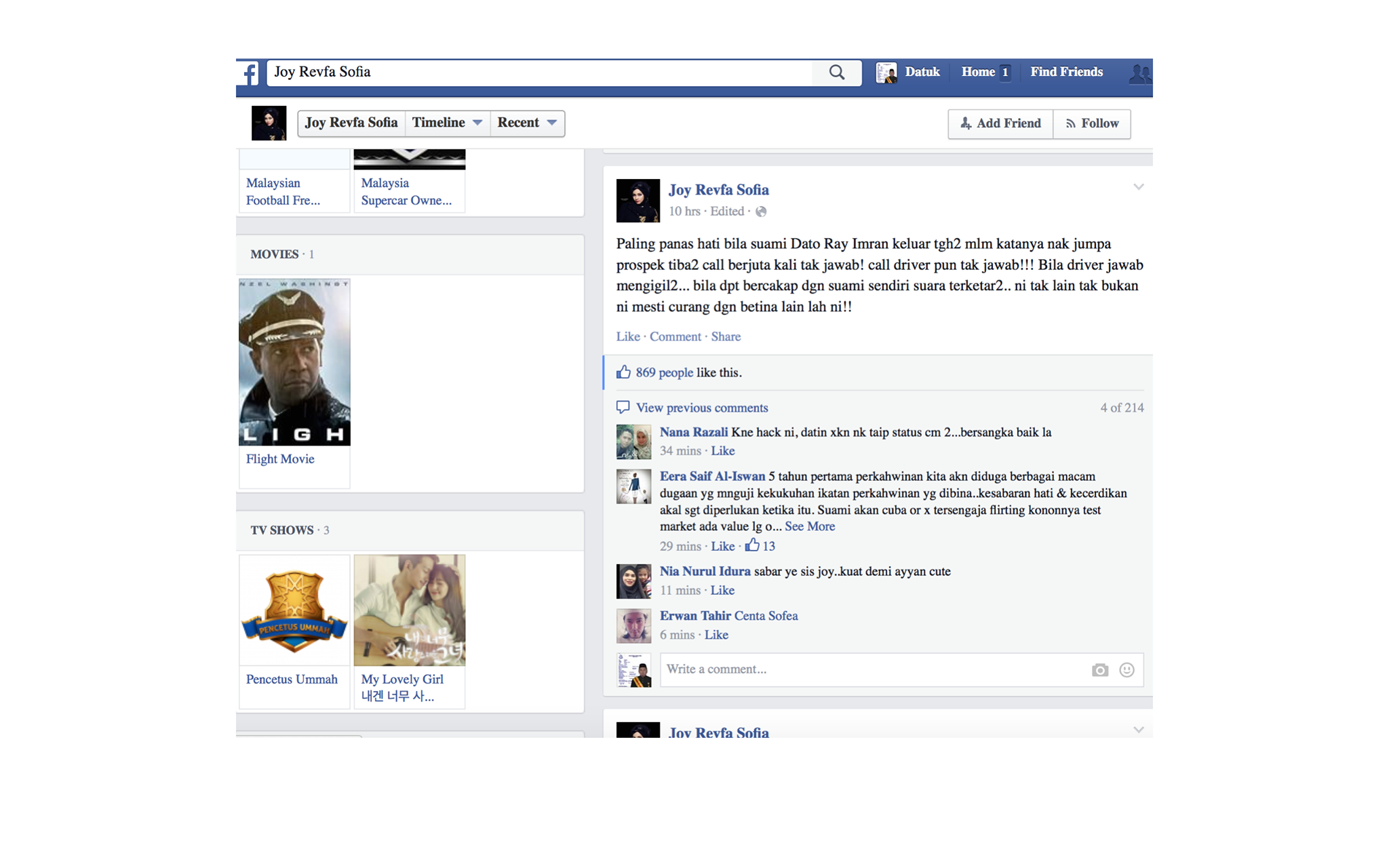Viewport: 1389px width, 868px height.
Task: Click Eera Saif Al-Iswan's comment avatar
Action: pos(633,486)
